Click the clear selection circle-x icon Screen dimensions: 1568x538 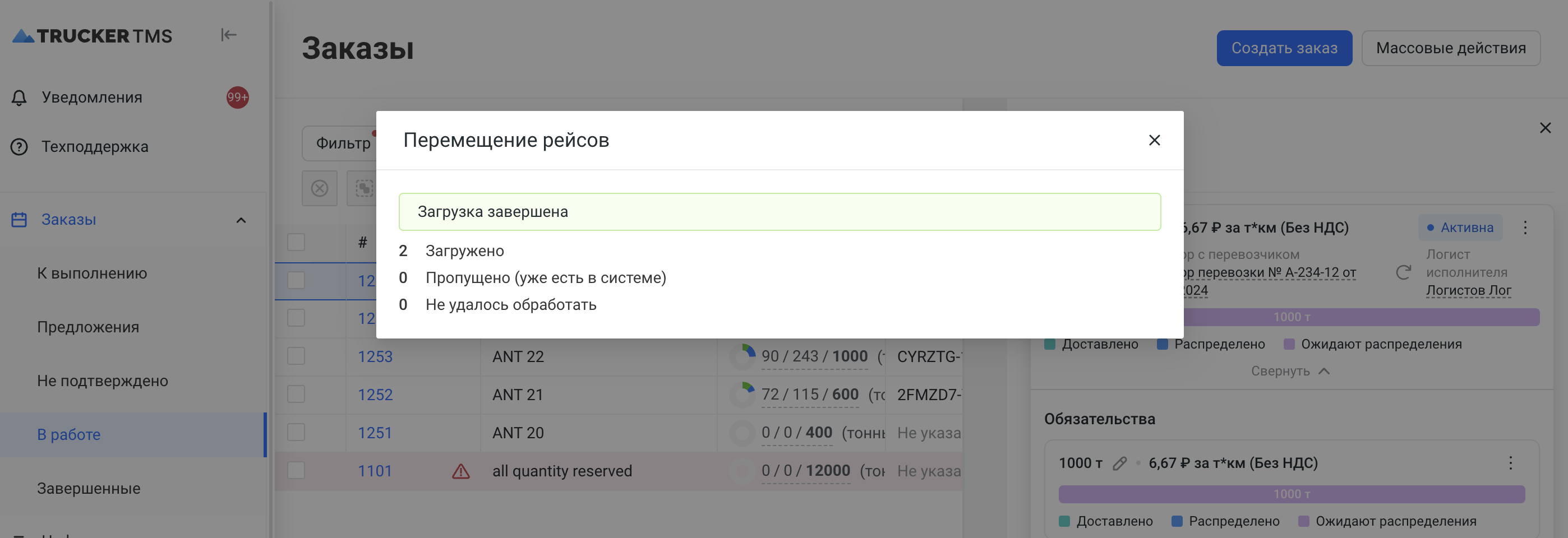pos(320,188)
